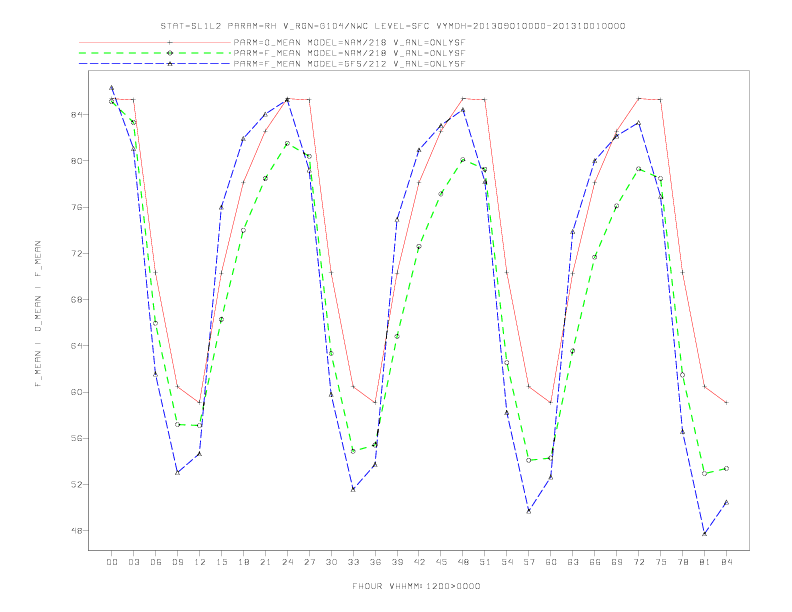Click x-axis forecast hour label 63
Screen dimensions: 792x612
coord(573,562)
